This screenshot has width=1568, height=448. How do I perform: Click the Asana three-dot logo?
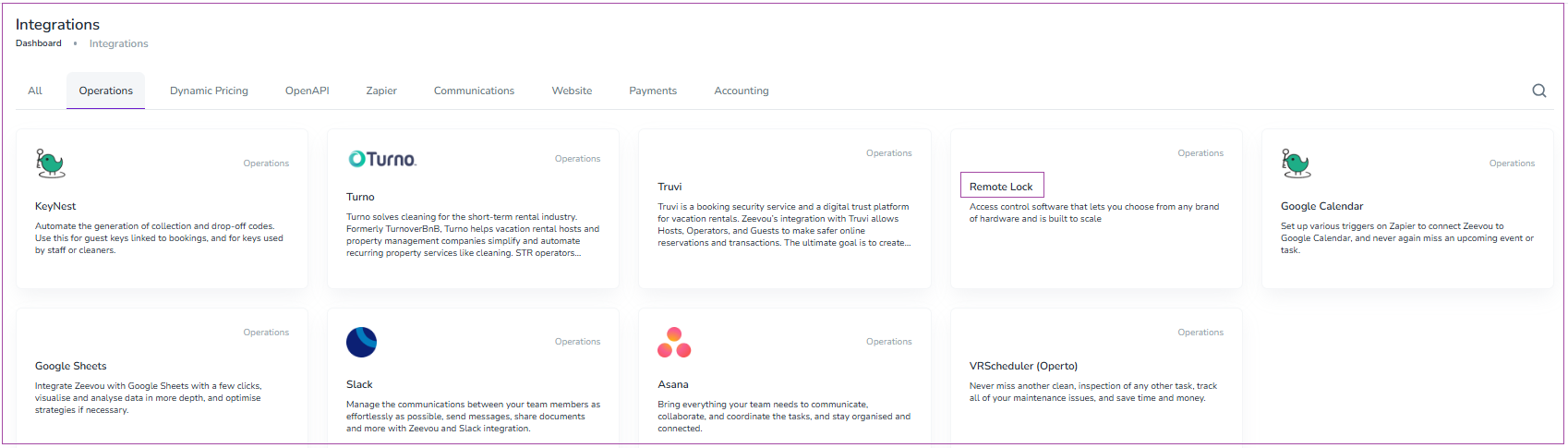[x=674, y=342]
